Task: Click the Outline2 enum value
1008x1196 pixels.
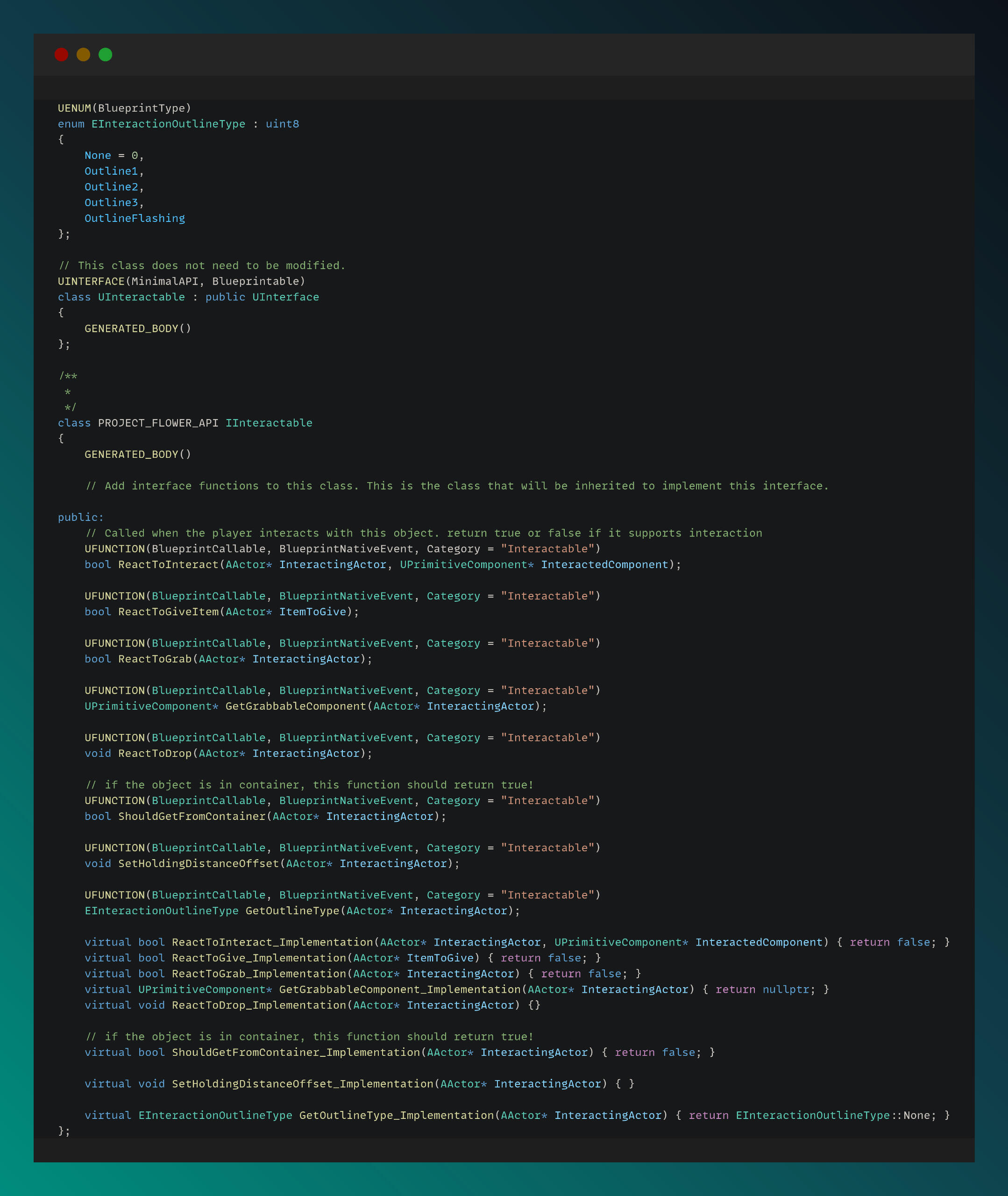Action: 112,187
